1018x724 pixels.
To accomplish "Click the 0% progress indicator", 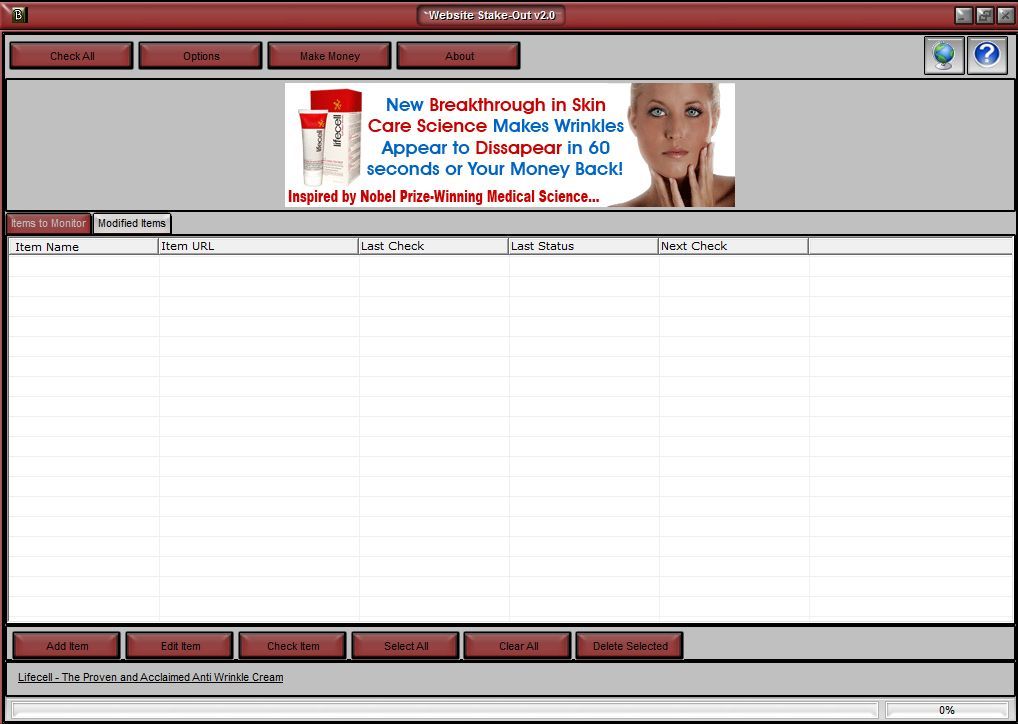I will pos(947,710).
